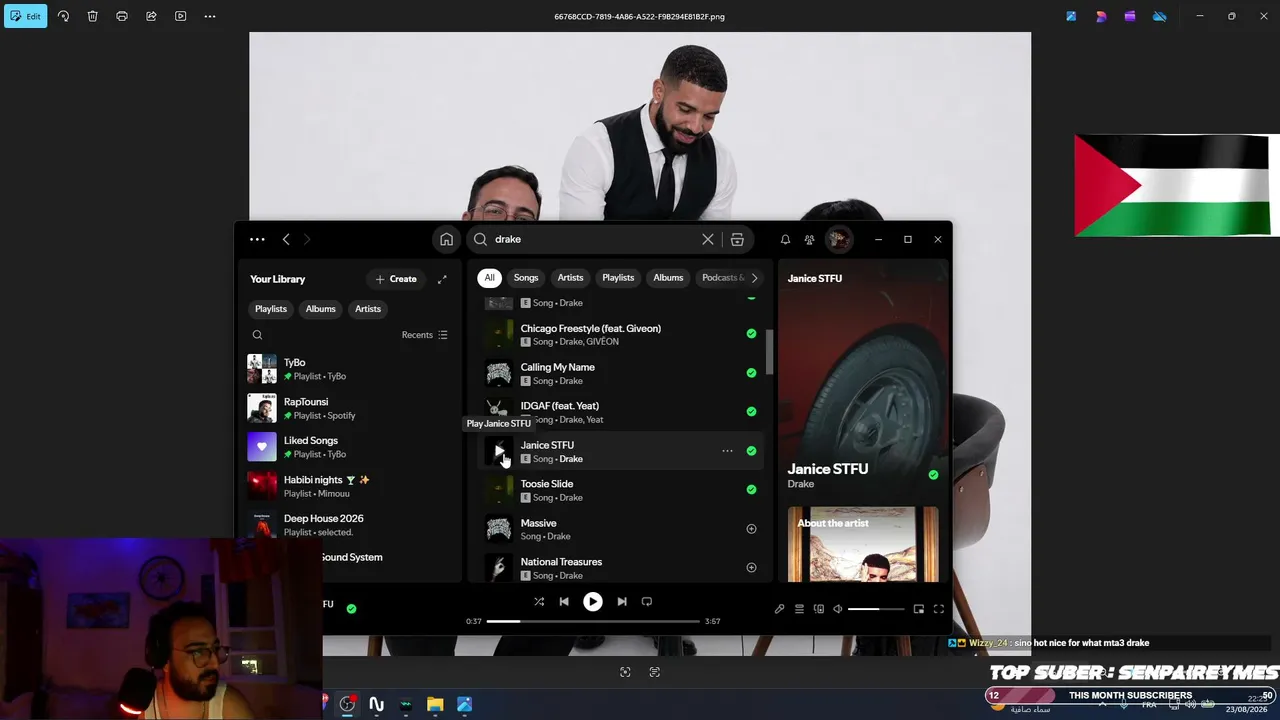
Task: Select the Songs search filter
Action: point(526,278)
